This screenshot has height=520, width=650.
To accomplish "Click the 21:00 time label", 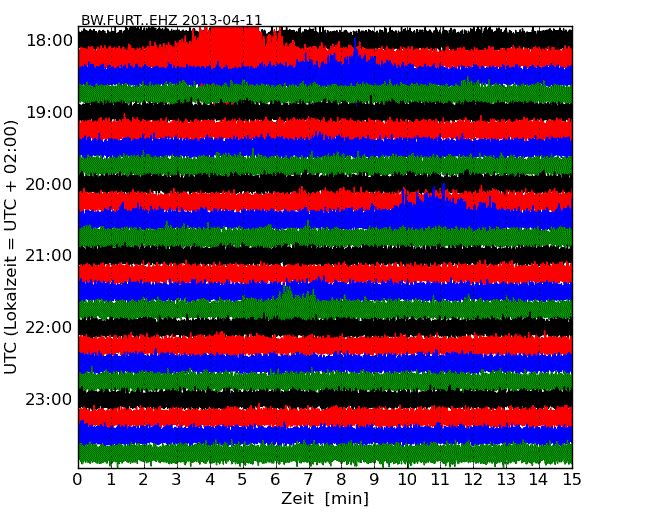I will pos(49,255).
